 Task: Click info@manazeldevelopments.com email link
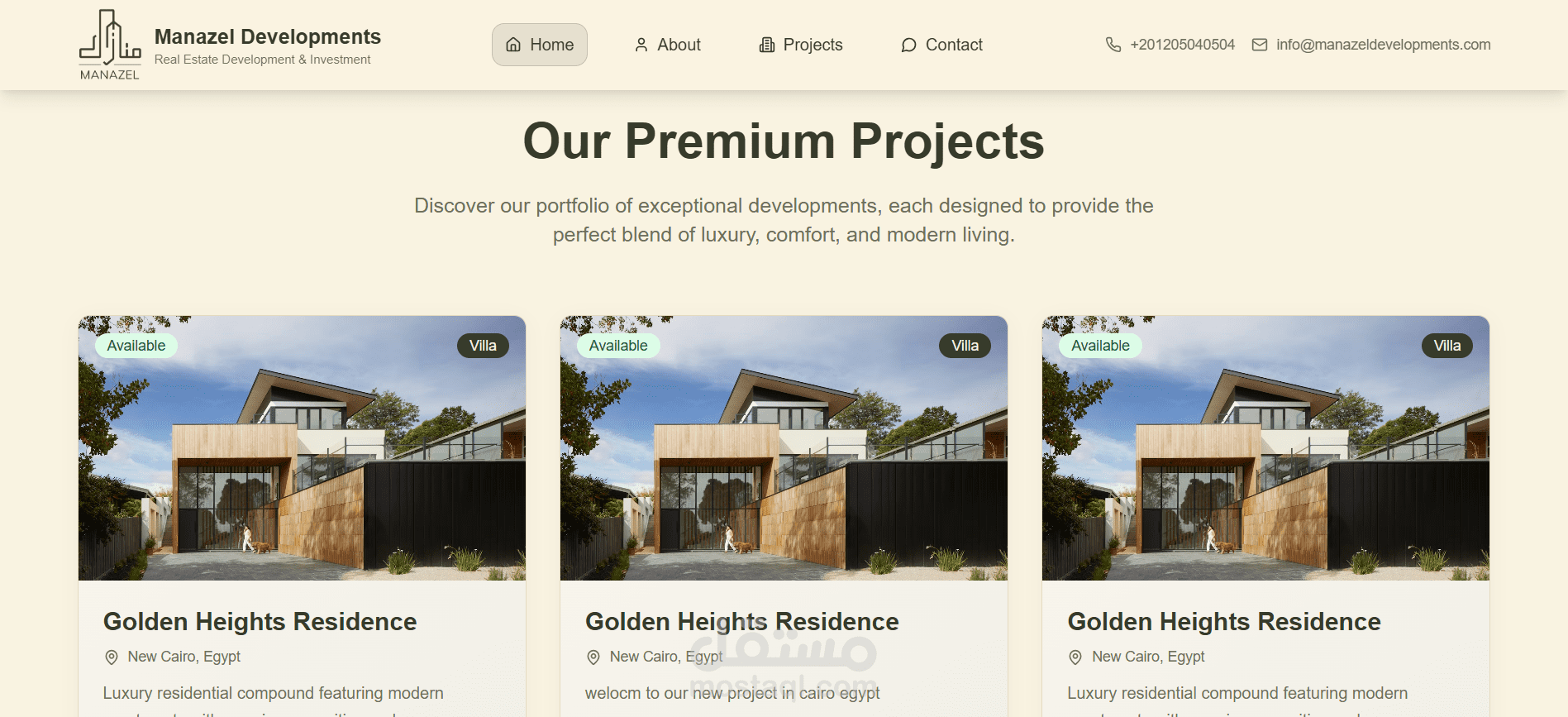click(x=1371, y=45)
